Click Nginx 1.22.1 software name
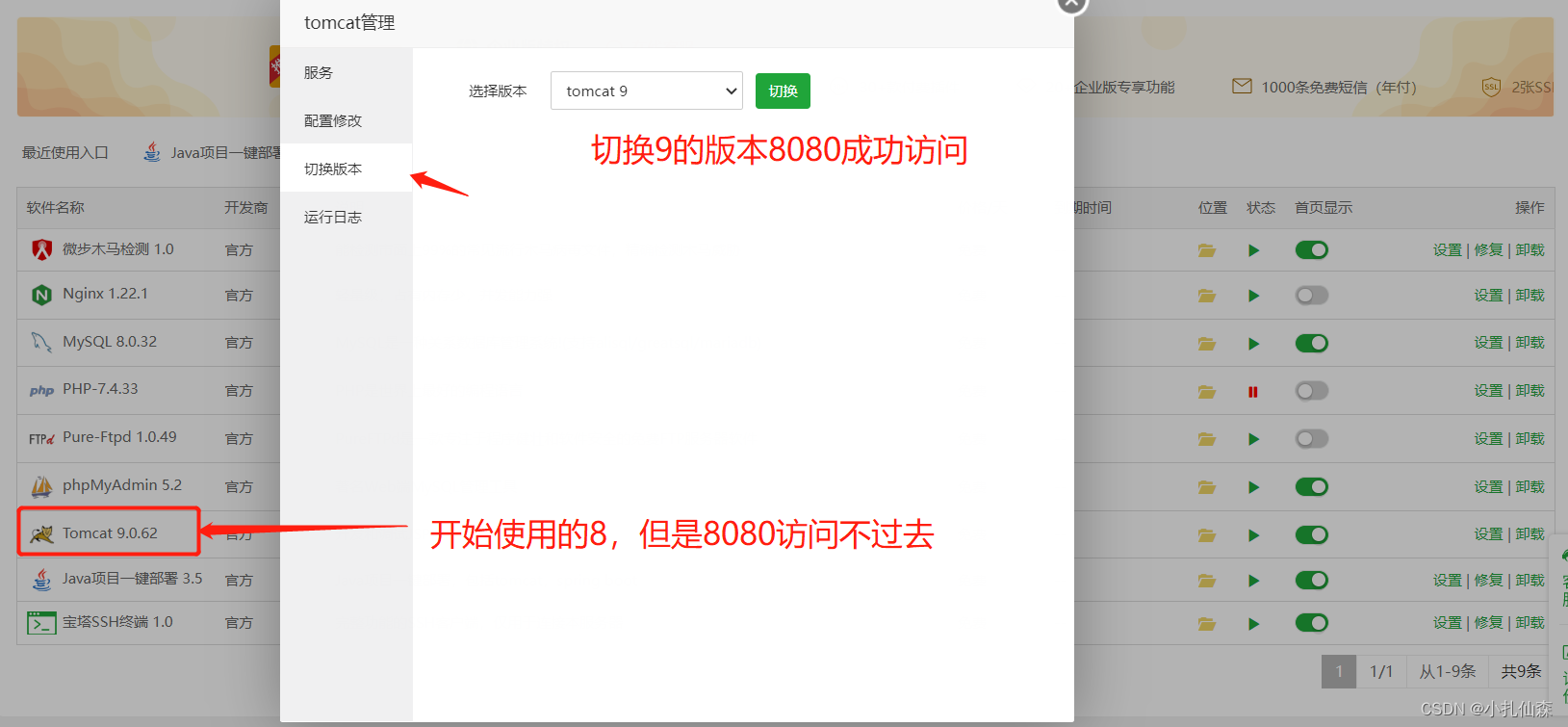The width and height of the screenshot is (1568, 727). (x=105, y=294)
